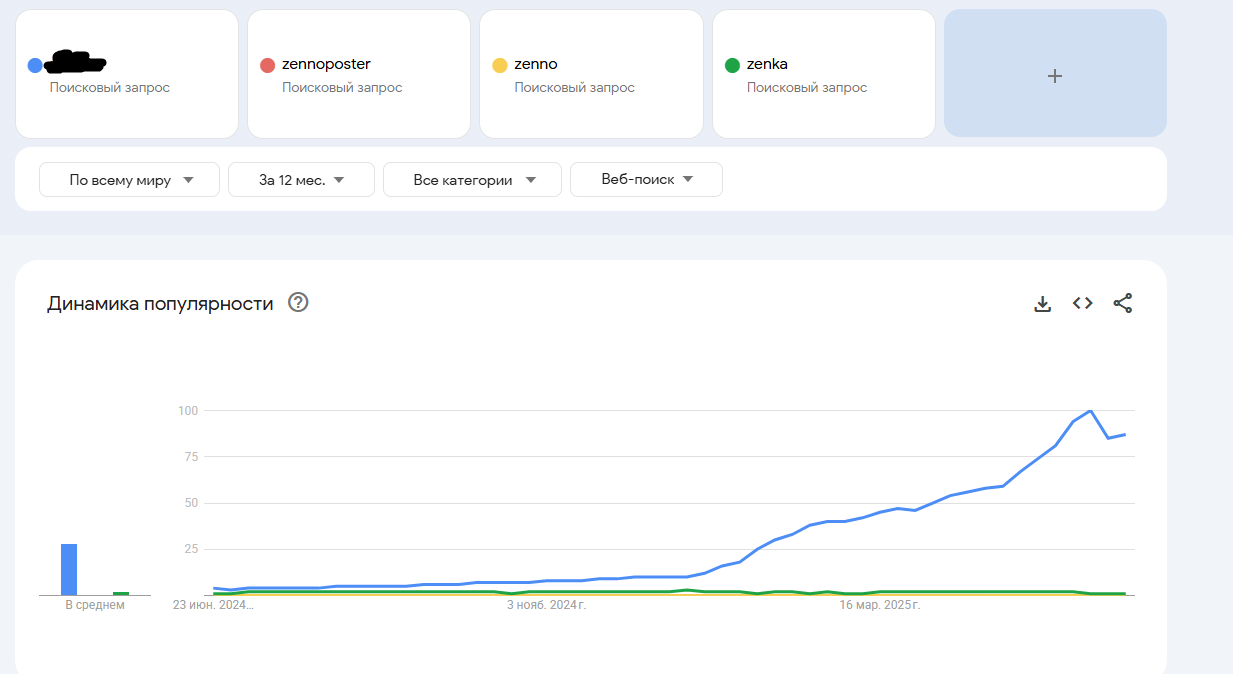Screen dimensions: 1233x674
Task: Open the По всему миру region dropdown
Action: (129, 180)
